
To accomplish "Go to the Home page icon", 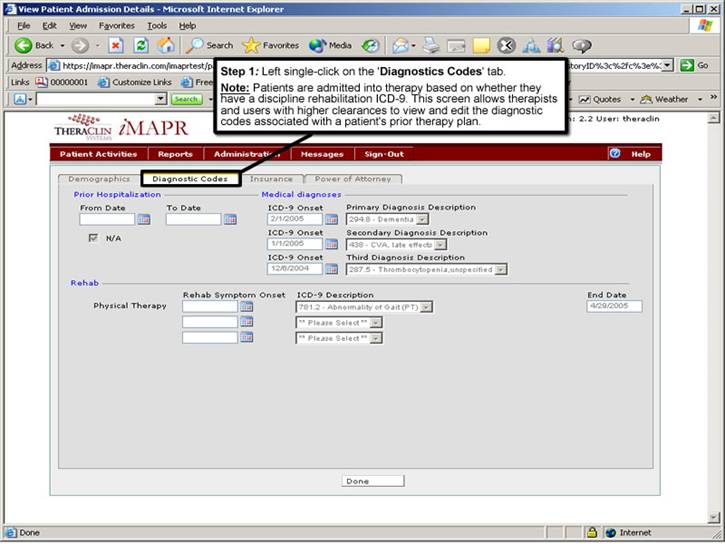I will [x=166, y=45].
